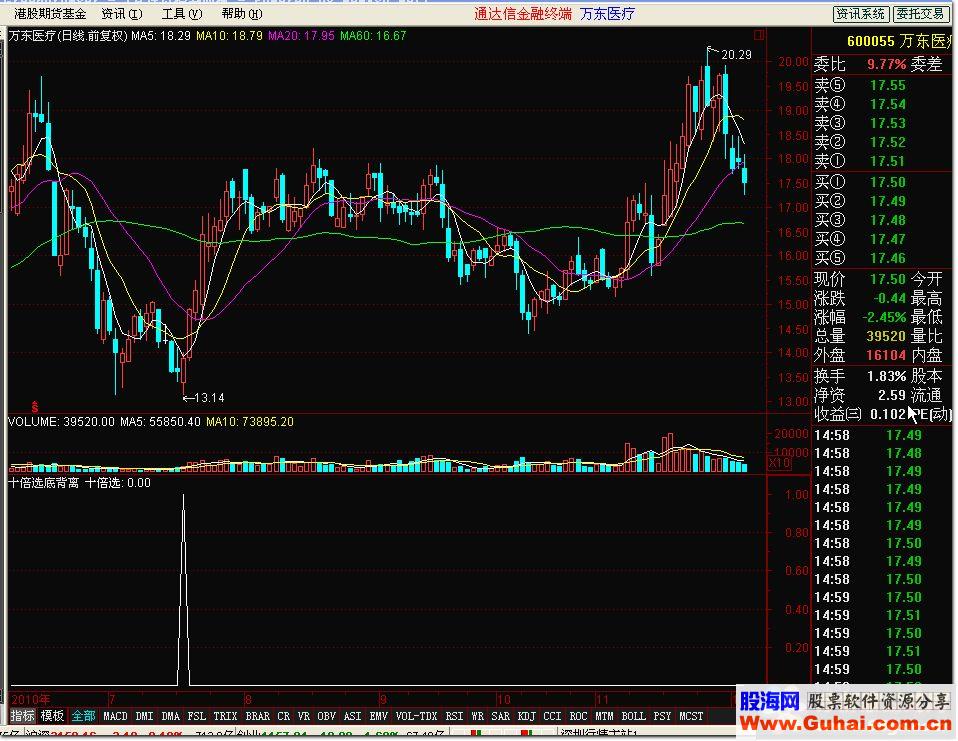The height and width of the screenshot is (741, 958).
Task: Switch to the 模板 tab
Action: tap(52, 715)
